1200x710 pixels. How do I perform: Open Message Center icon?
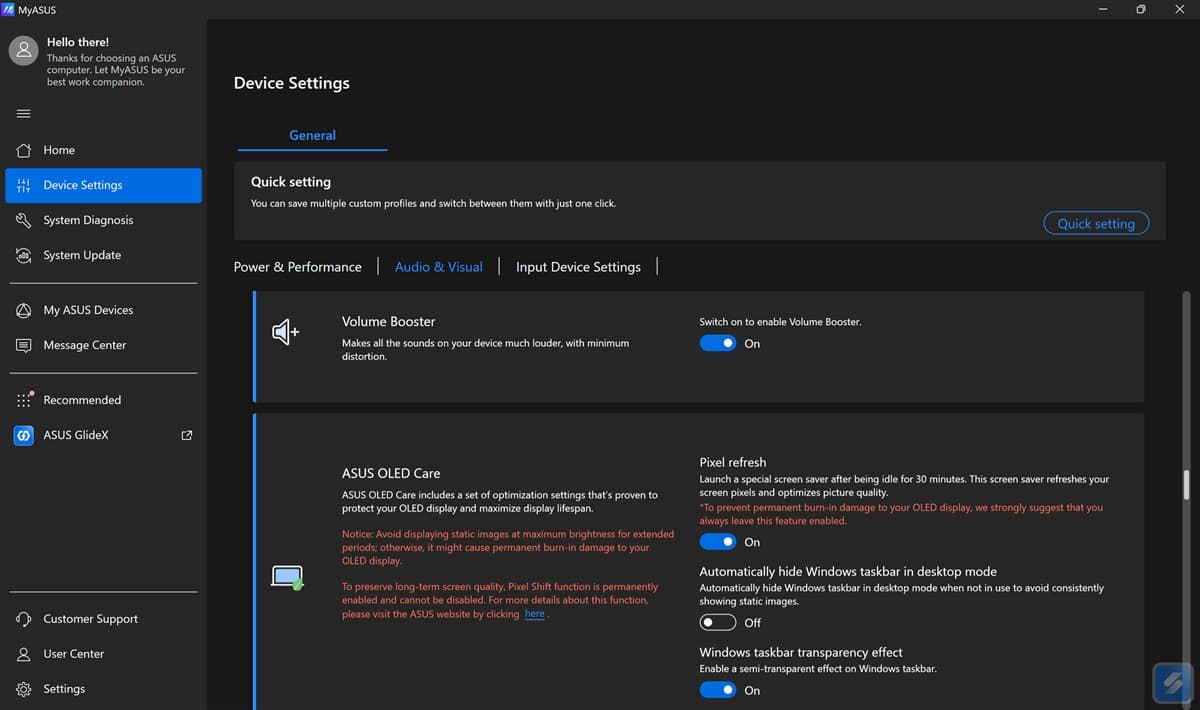click(24, 345)
